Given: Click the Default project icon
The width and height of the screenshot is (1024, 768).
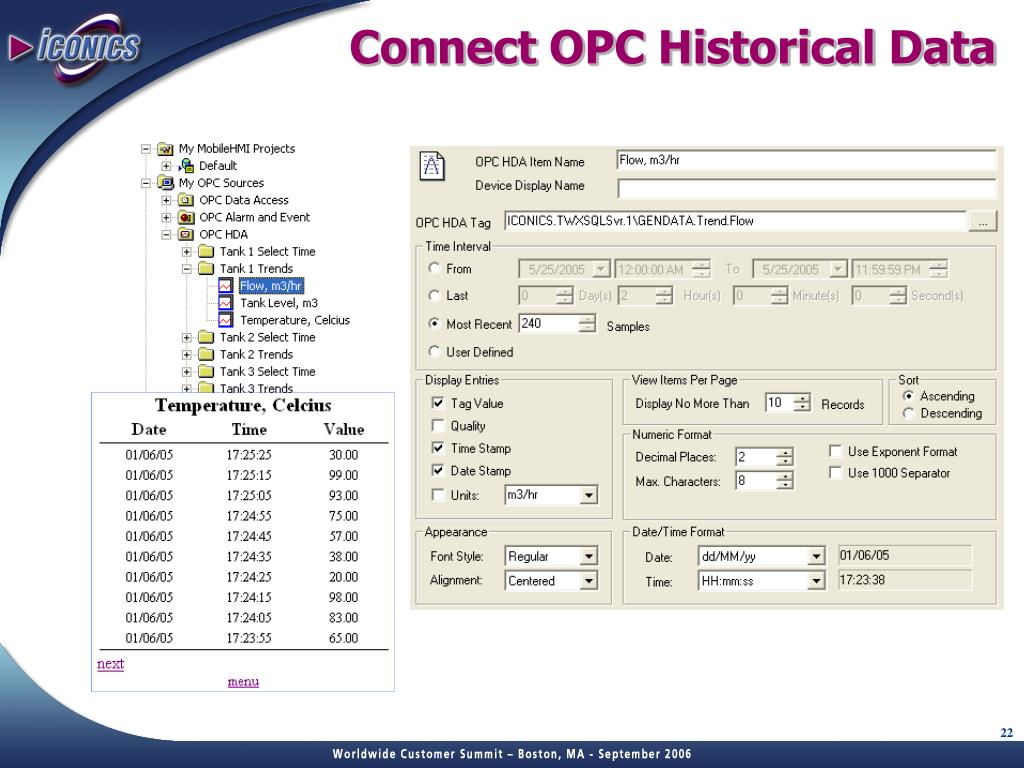Looking at the screenshot, I should (x=186, y=166).
